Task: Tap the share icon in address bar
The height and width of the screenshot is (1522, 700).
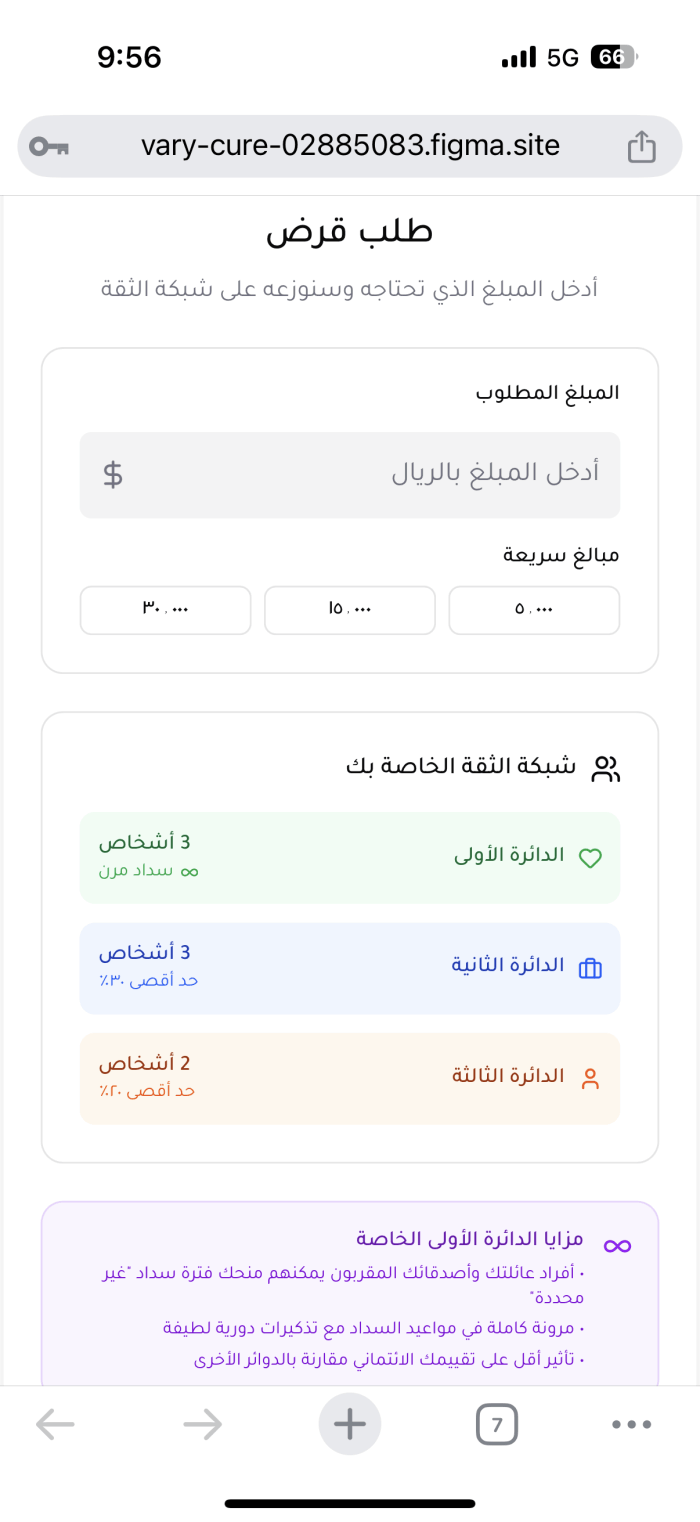Action: (641, 147)
